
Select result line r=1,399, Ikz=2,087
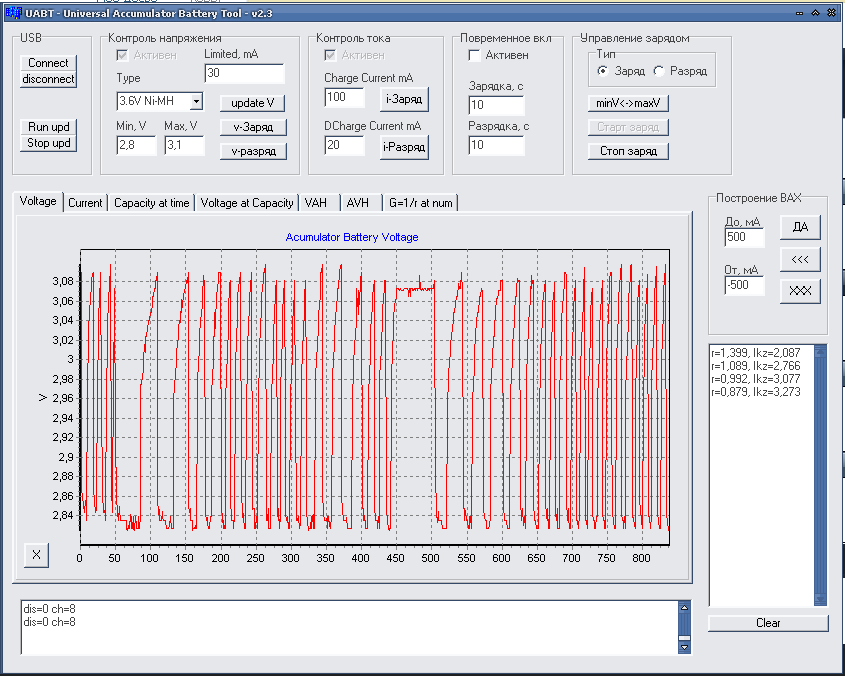756,353
